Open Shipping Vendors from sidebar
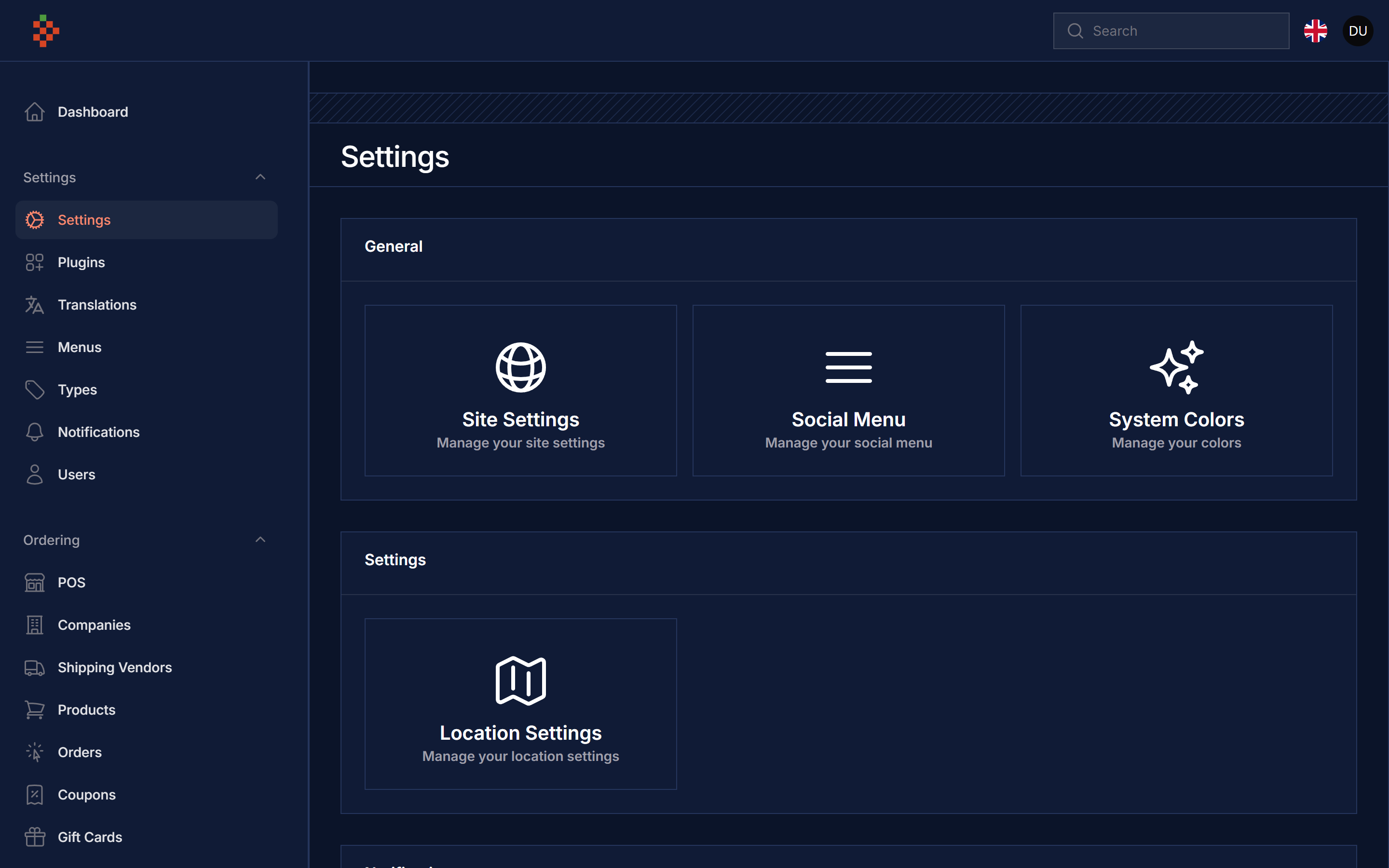The image size is (1389, 868). [x=146, y=668]
